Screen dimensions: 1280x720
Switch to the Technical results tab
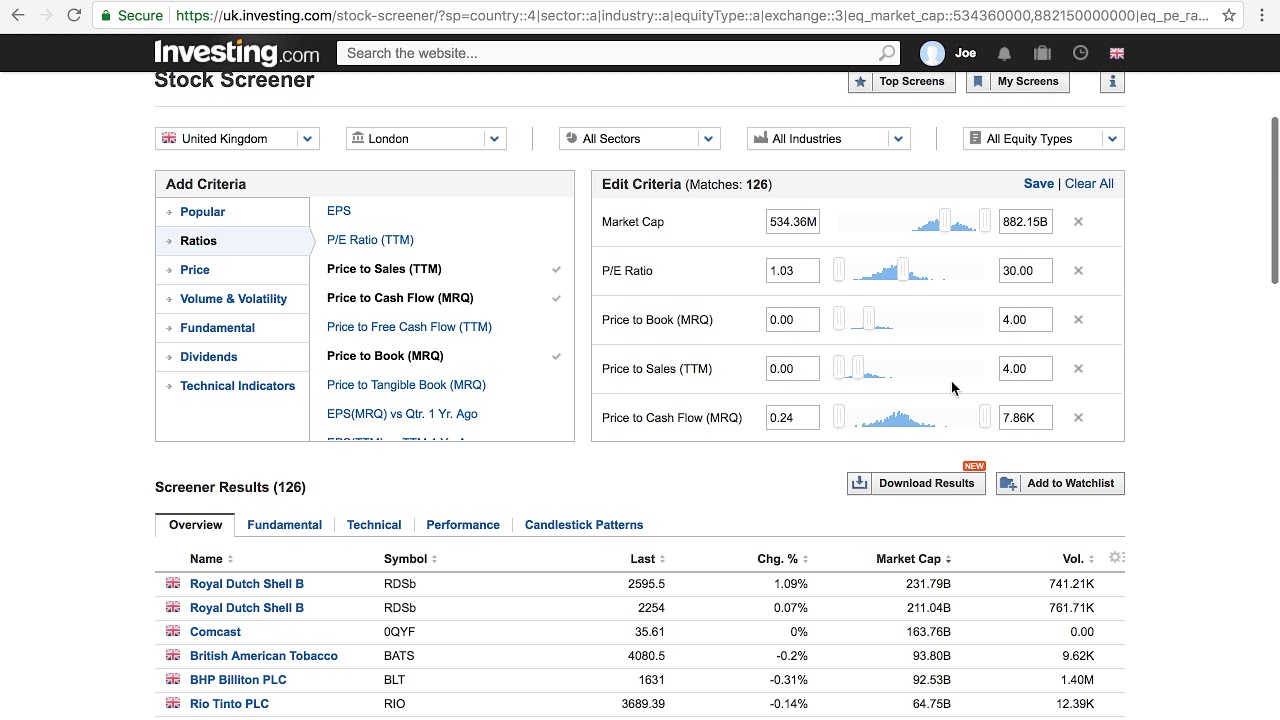click(x=374, y=525)
